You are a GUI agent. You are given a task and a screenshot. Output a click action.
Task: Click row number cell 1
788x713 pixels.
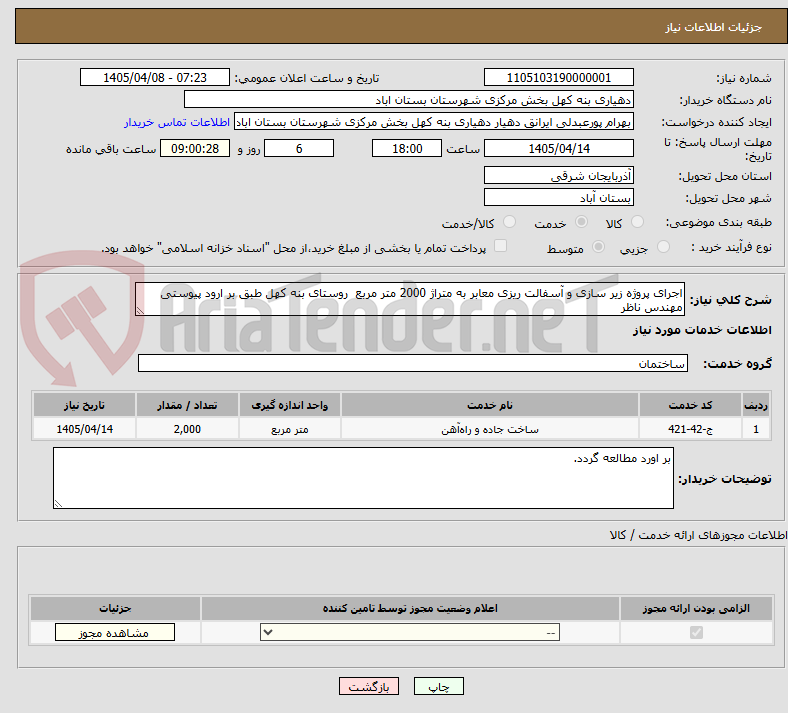click(x=756, y=429)
